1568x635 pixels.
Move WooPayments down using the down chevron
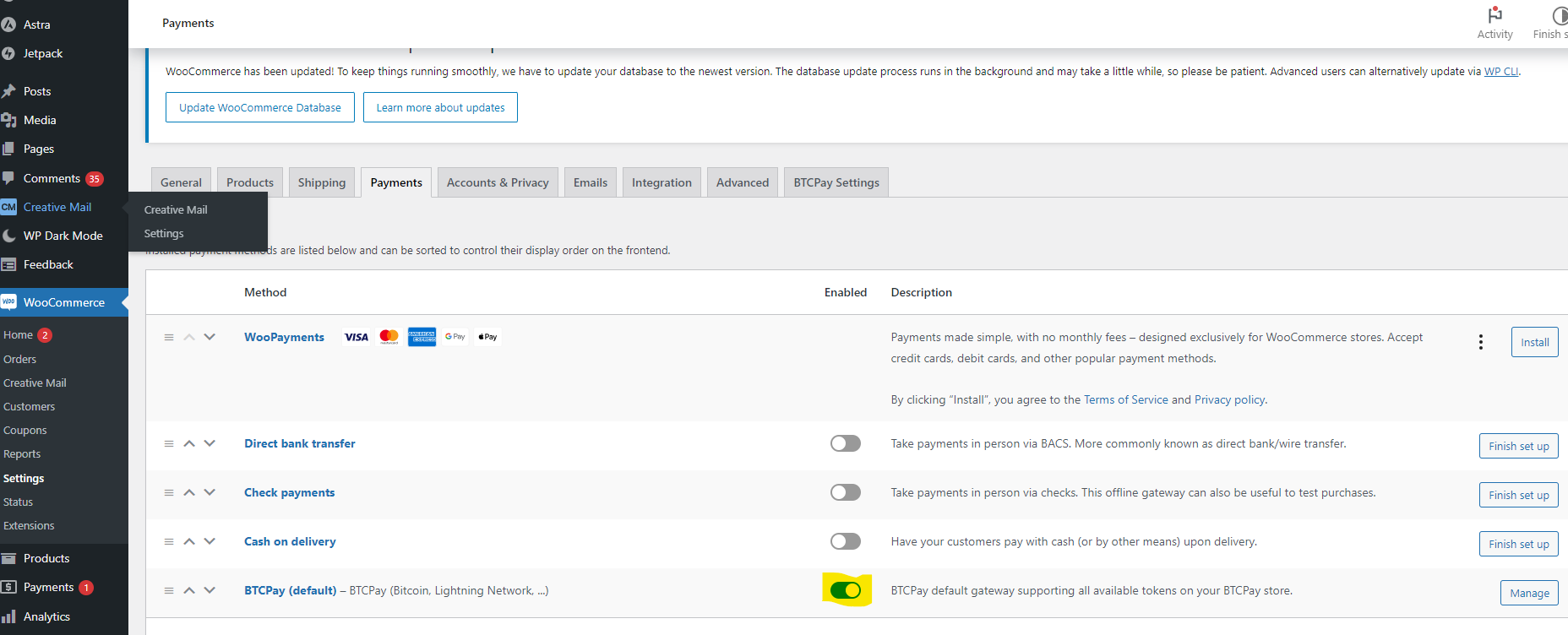tap(210, 337)
